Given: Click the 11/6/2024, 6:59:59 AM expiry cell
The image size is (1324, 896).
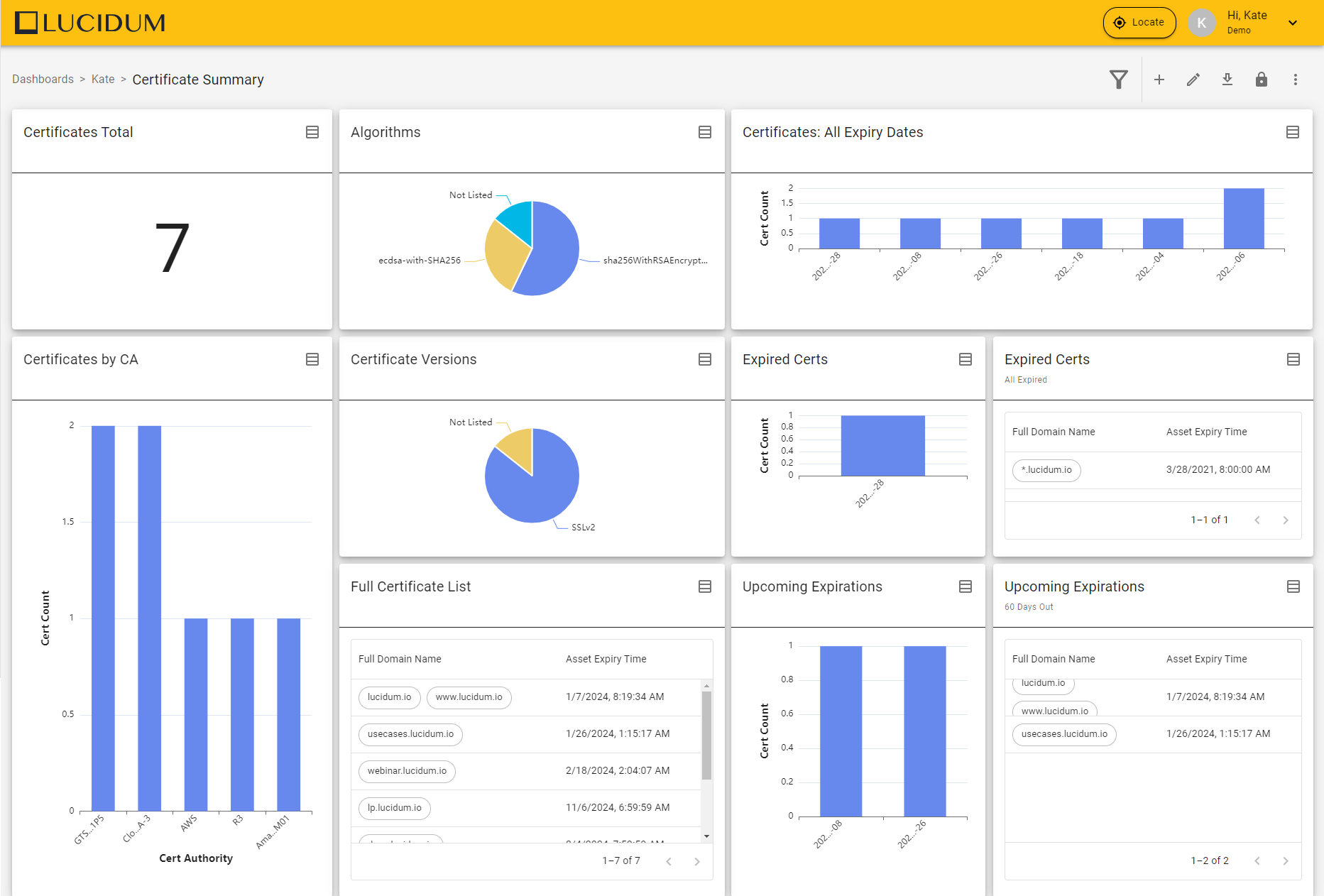Looking at the screenshot, I should pyautogui.click(x=618, y=807).
